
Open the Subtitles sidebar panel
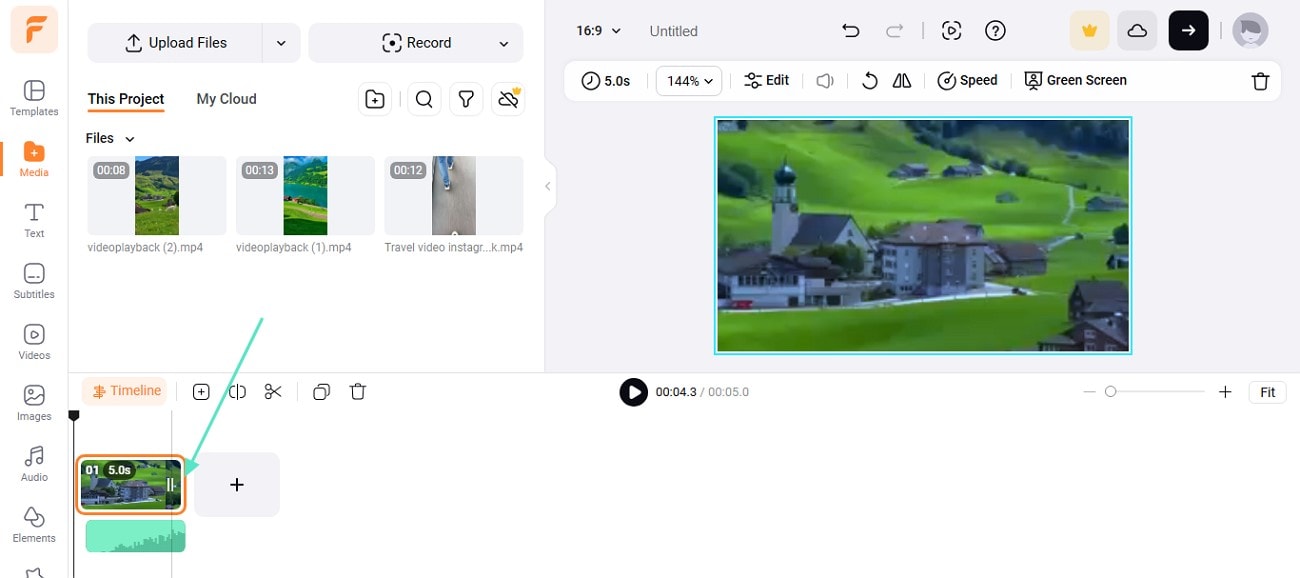tap(34, 281)
